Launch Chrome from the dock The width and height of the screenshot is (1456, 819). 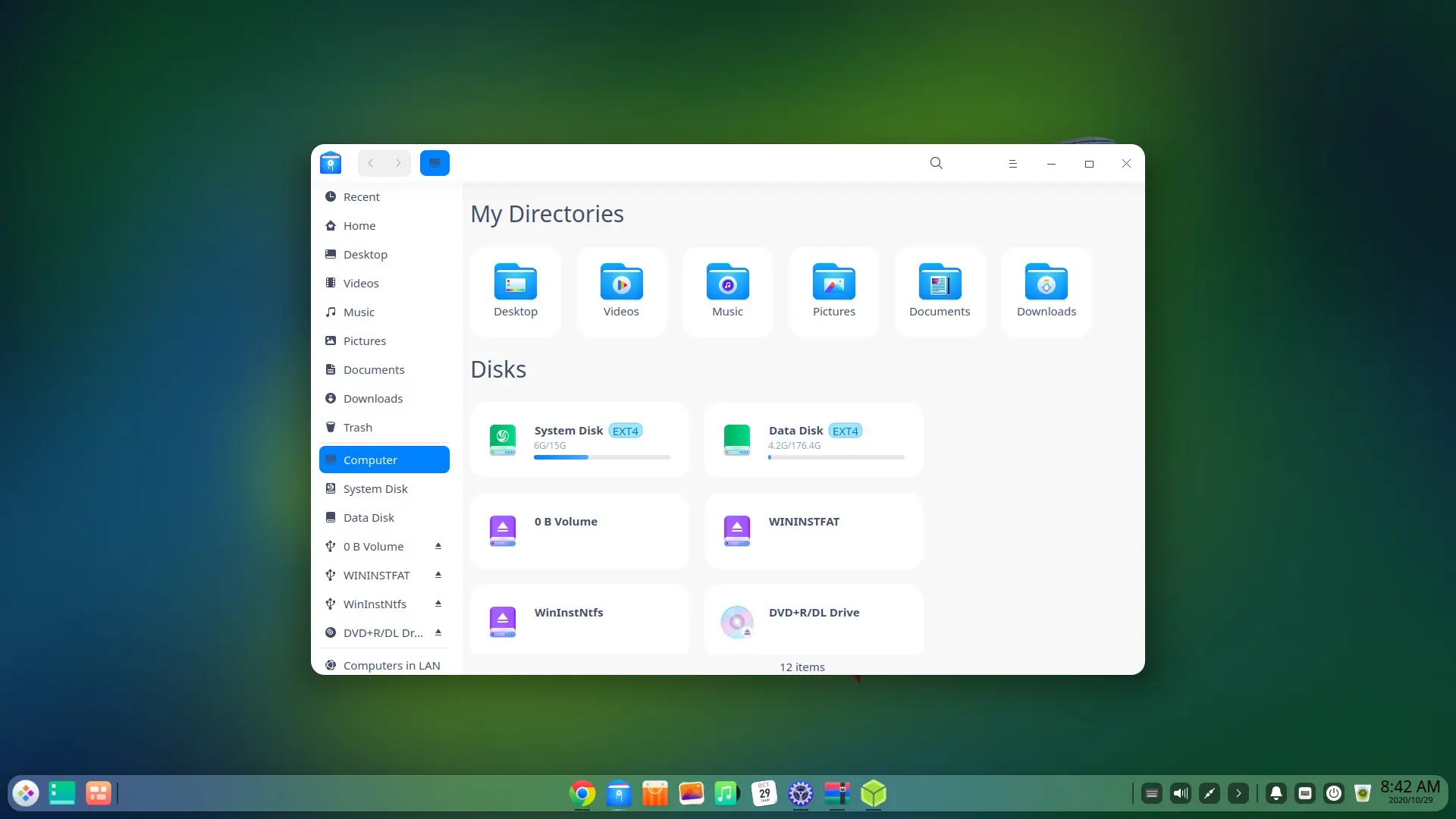[x=582, y=793]
